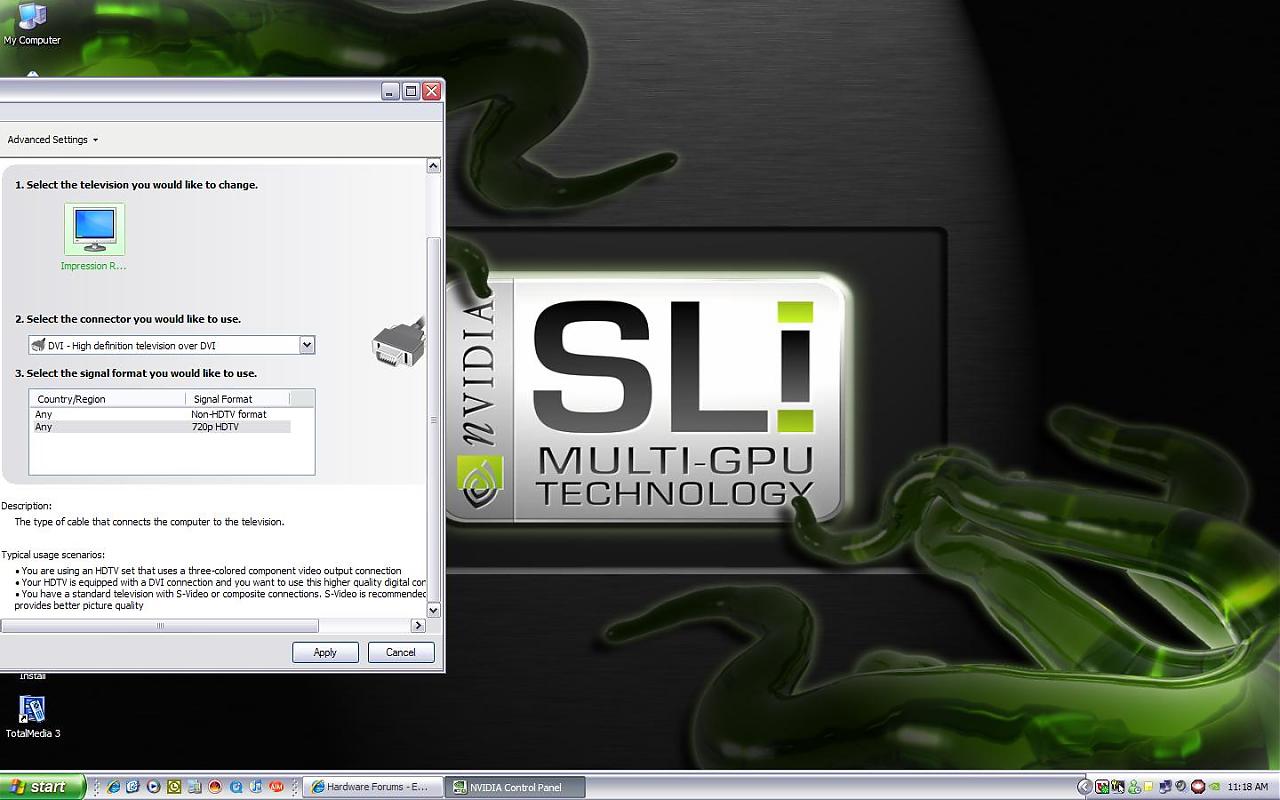Viewport: 1280px width, 800px height.
Task: Open the My Computer desktop icon
Action: coord(32,18)
